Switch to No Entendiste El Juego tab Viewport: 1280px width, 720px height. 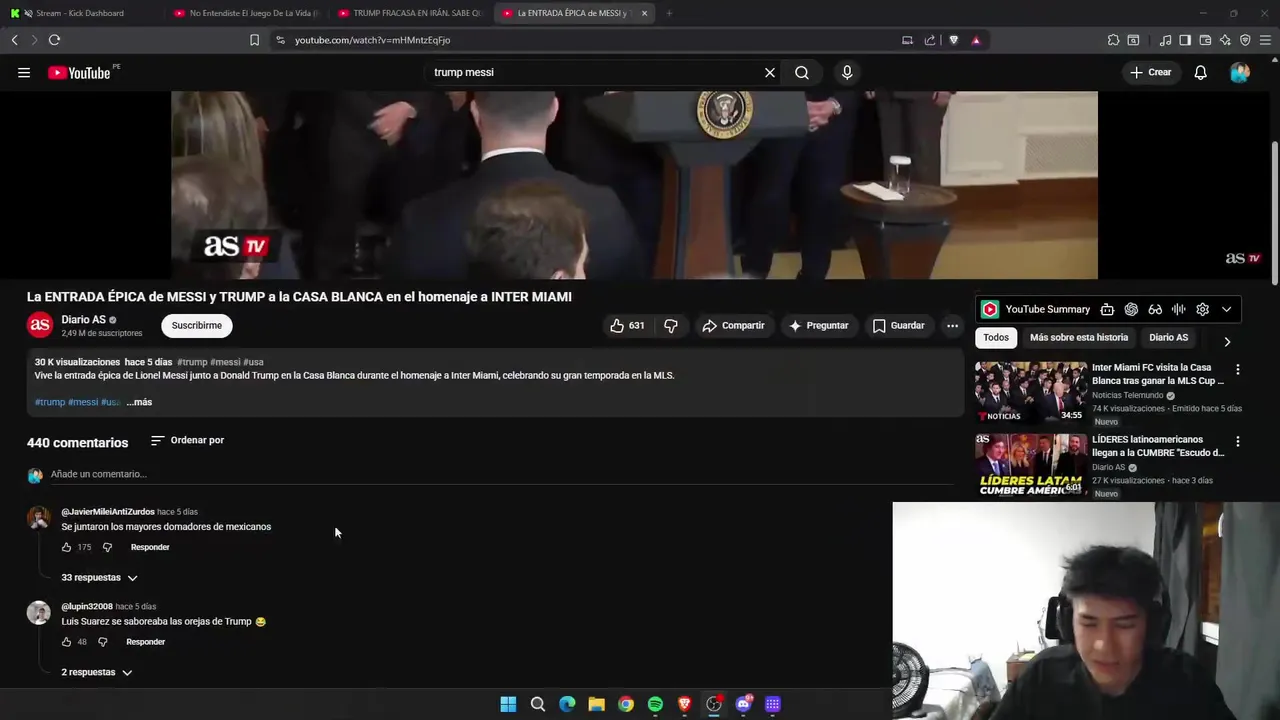(x=246, y=13)
